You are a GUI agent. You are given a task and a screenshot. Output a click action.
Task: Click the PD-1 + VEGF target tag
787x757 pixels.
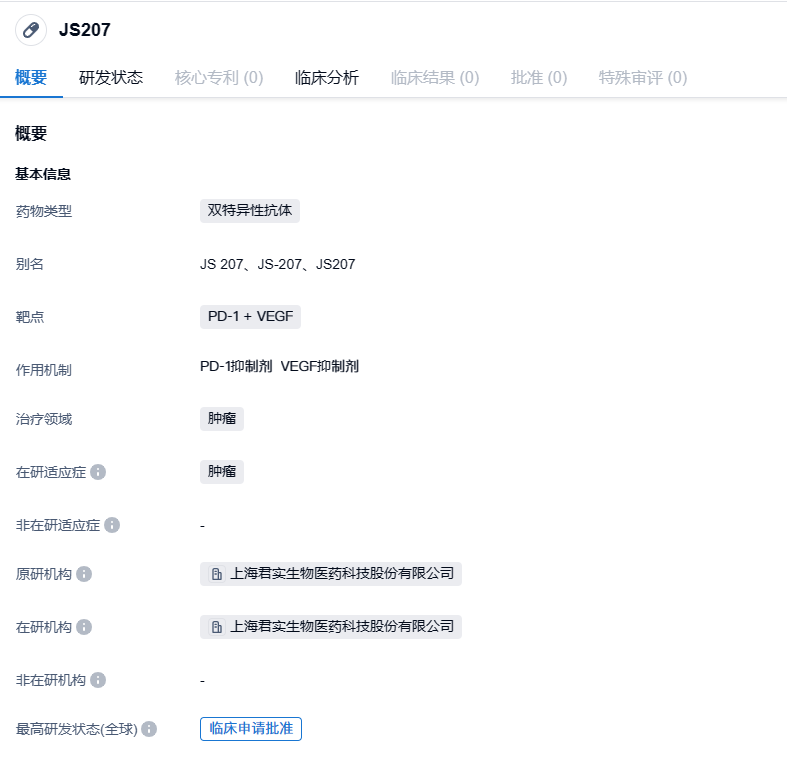pos(250,317)
